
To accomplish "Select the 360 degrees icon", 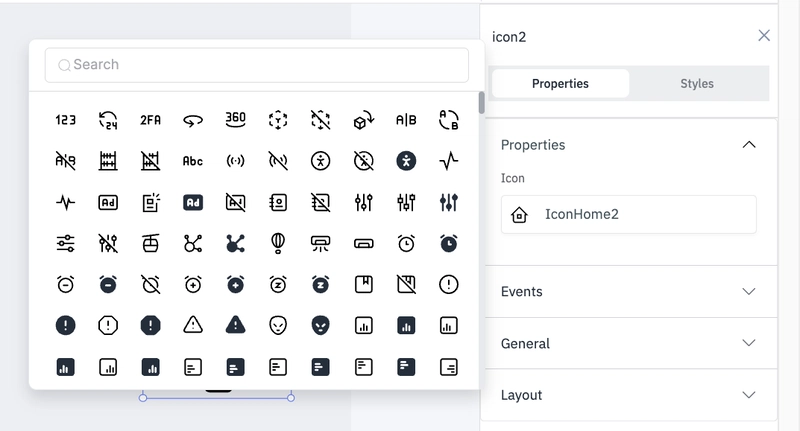I will click(x=235, y=119).
